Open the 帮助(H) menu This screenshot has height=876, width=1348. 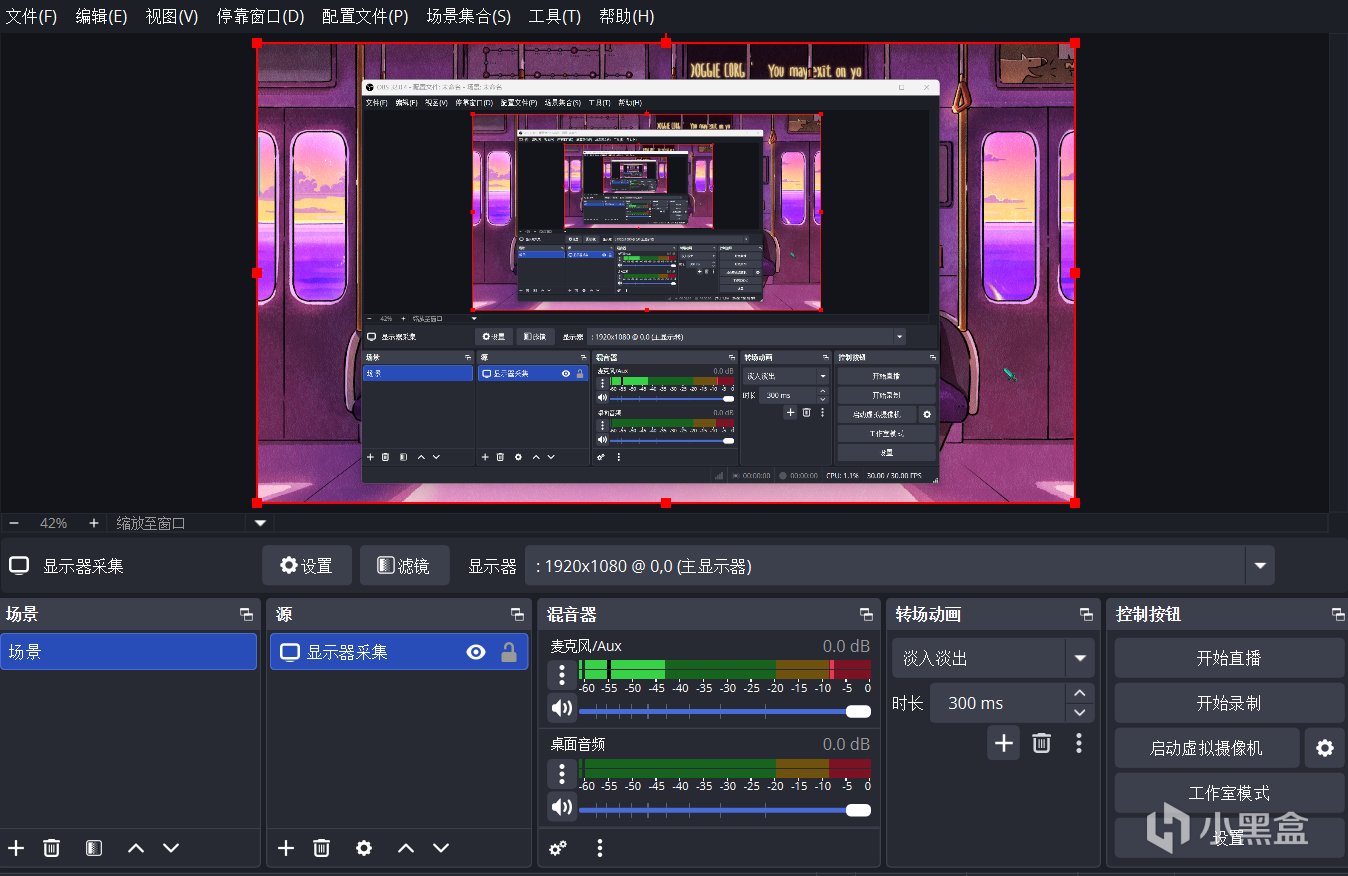pyautogui.click(x=627, y=16)
